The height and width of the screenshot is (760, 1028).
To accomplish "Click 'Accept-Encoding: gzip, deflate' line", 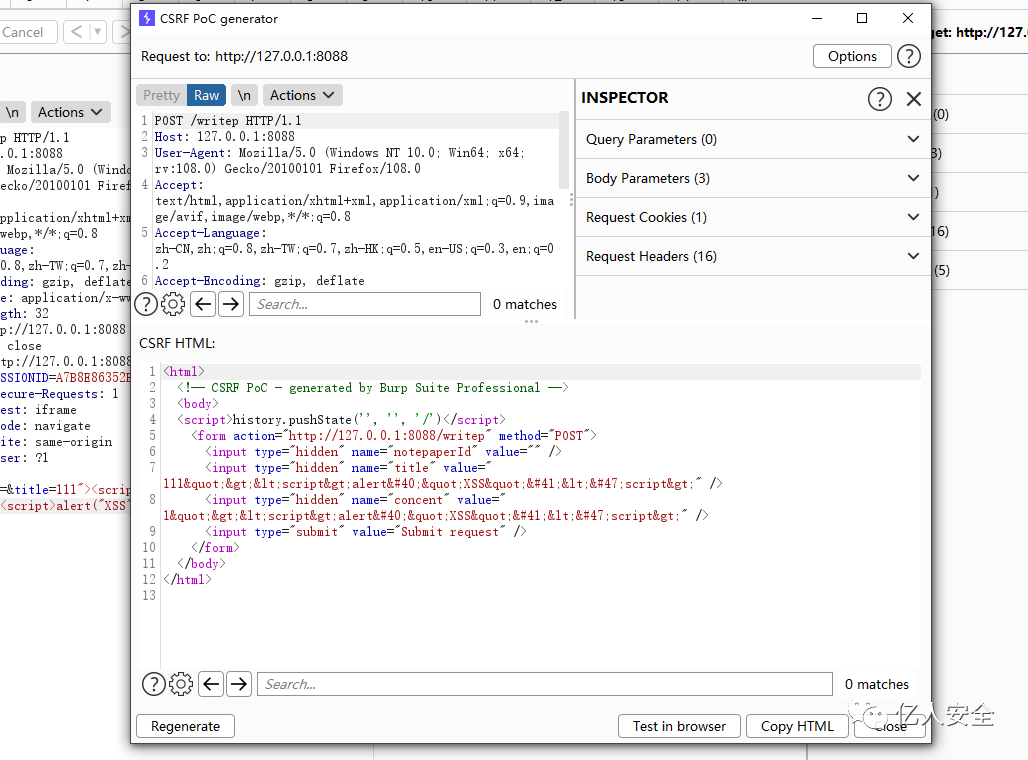I will click(x=260, y=281).
